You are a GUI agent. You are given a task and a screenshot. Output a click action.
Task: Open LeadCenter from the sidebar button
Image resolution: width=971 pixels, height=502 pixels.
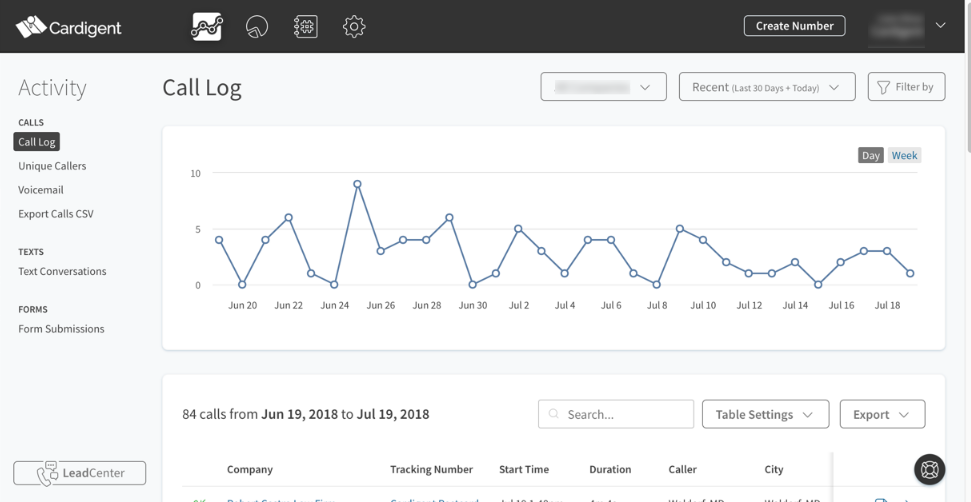click(79, 473)
